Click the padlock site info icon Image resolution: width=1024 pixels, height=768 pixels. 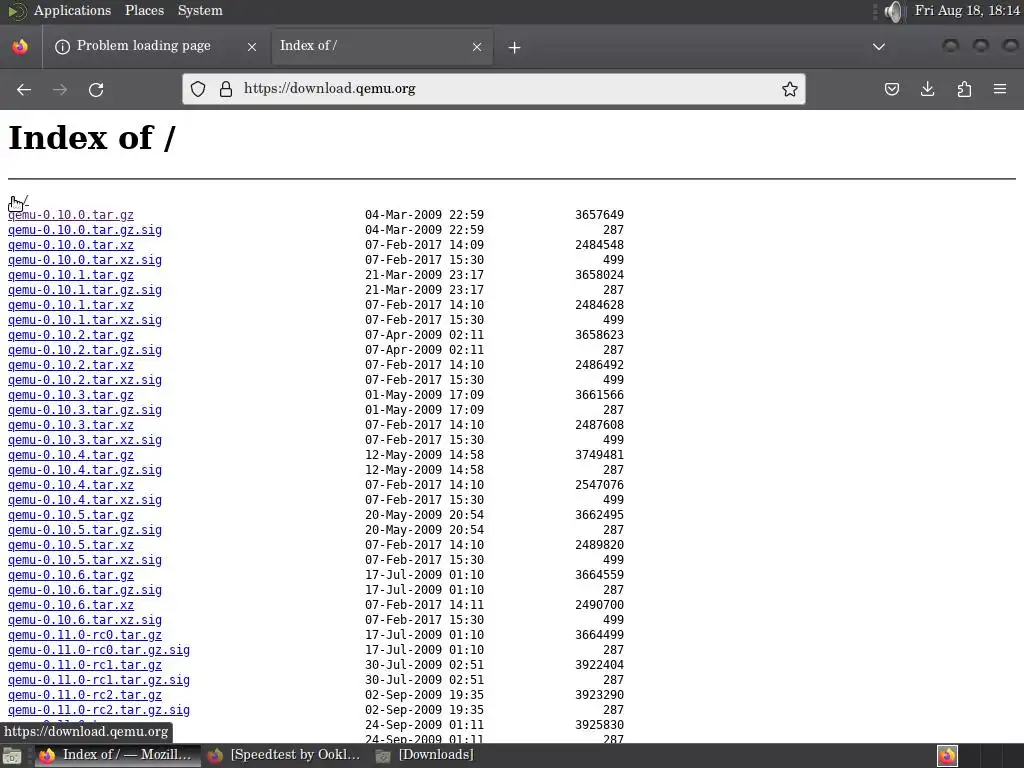[226, 89]
